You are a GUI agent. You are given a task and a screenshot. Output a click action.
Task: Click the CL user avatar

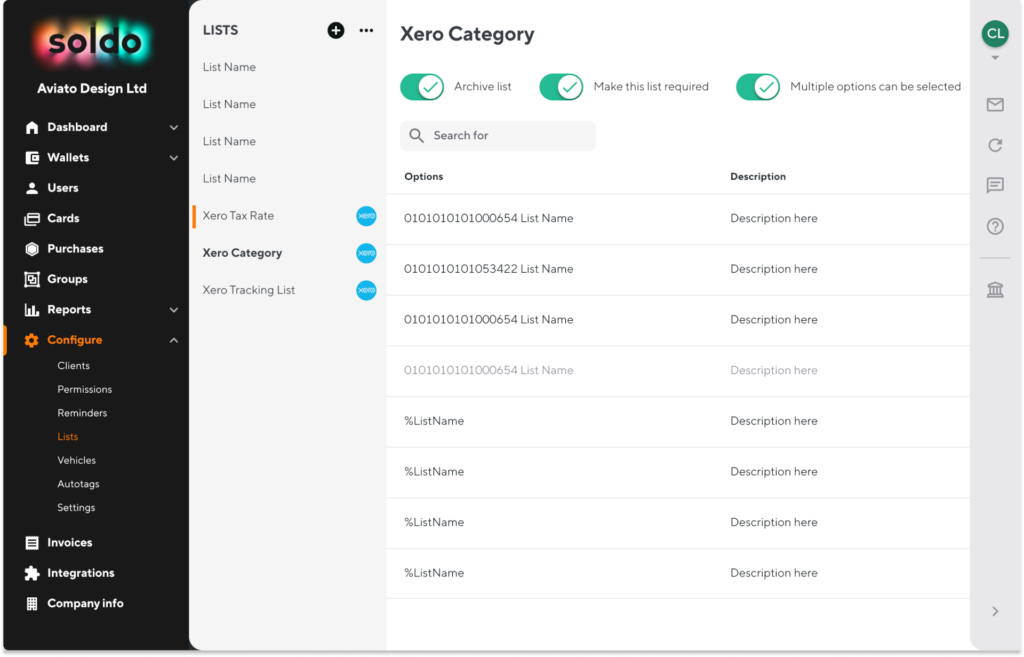click(x=995, y=33)
